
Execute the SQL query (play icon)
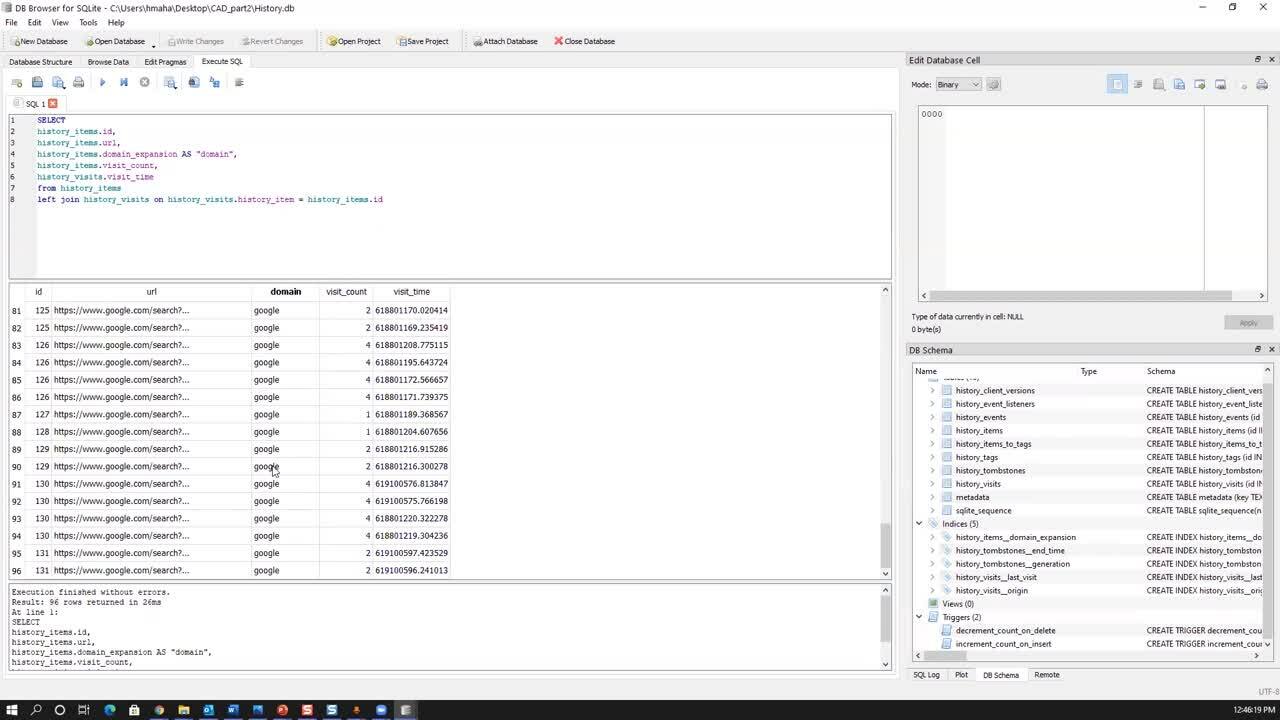coord(103,82)
